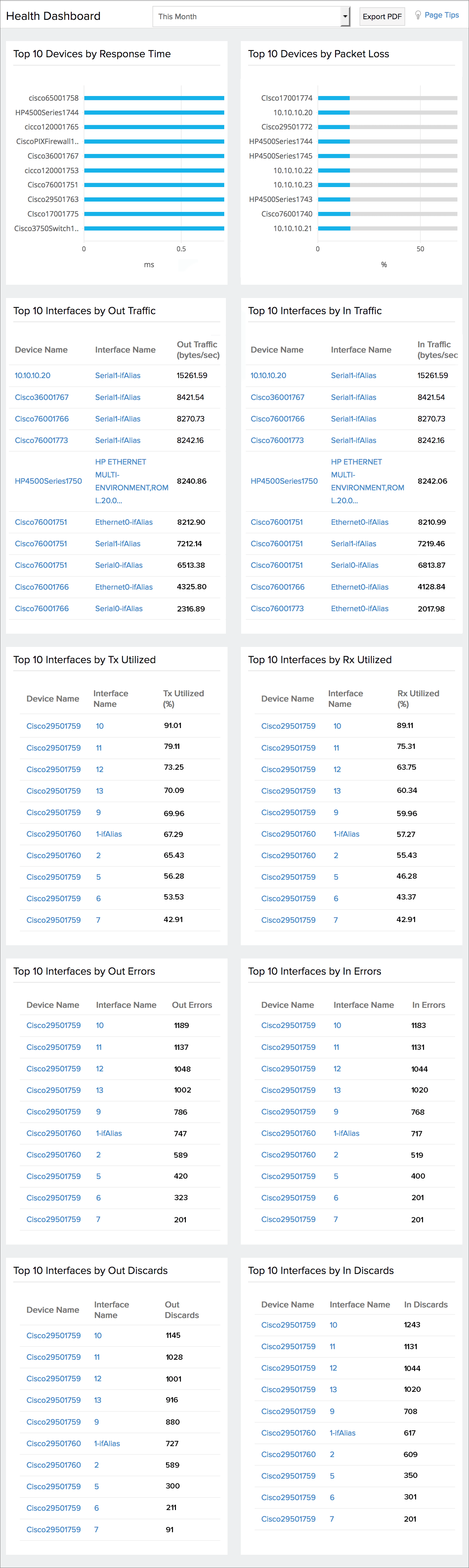Viewport: 469px width, 1568px height.
Task: Open Page Tips link
Action: coord(442,15)
